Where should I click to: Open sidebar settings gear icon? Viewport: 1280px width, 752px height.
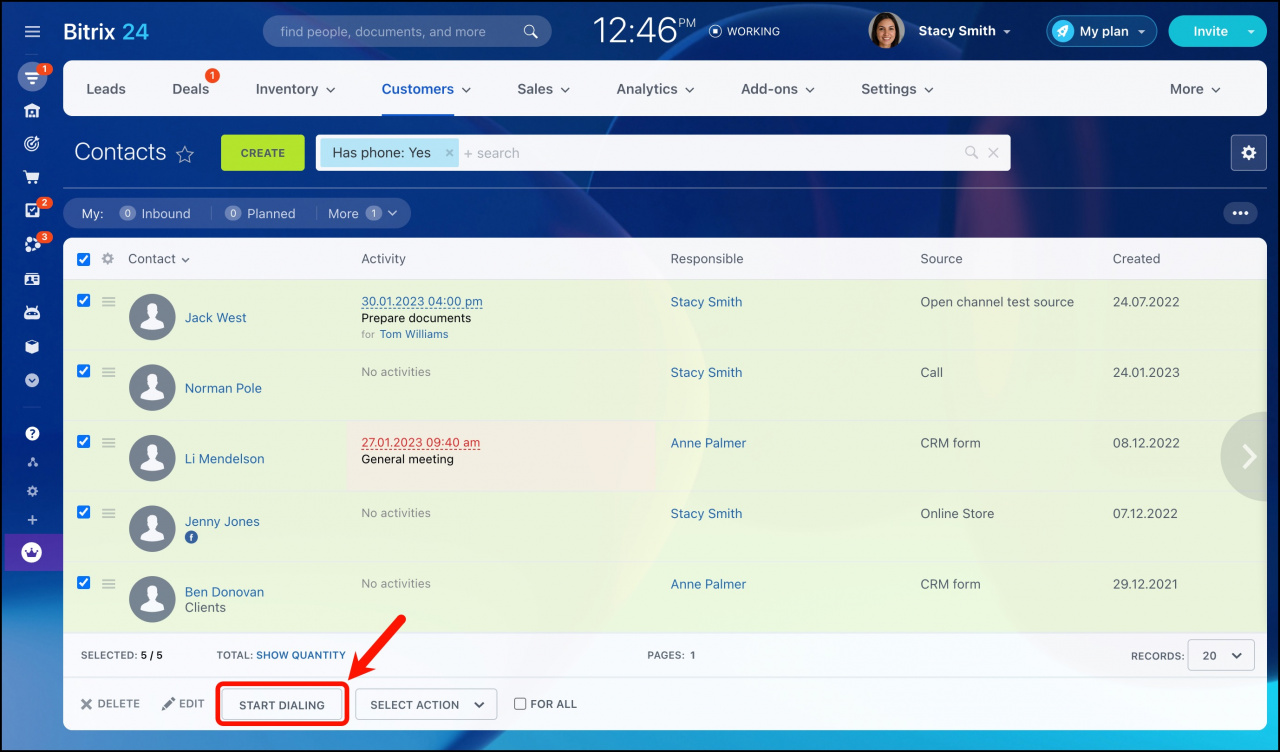coord(32,491)
